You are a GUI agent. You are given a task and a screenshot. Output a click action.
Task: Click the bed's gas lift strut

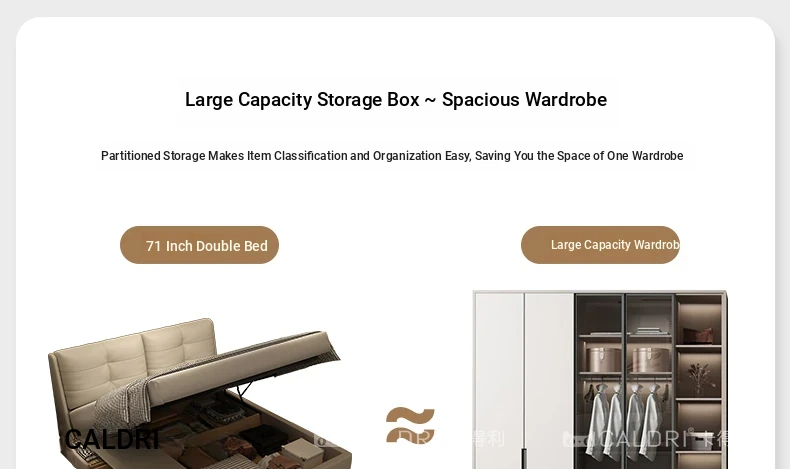[x=244, y=389]
